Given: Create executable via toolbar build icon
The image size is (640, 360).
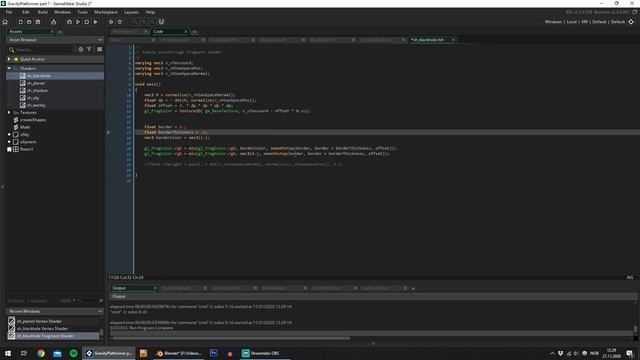Looking at the screenshot, I should 53,22.
